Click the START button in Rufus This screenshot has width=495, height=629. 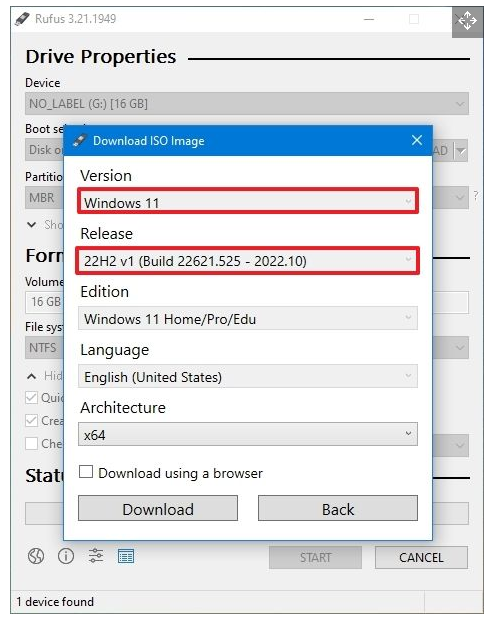coord(315,557)
